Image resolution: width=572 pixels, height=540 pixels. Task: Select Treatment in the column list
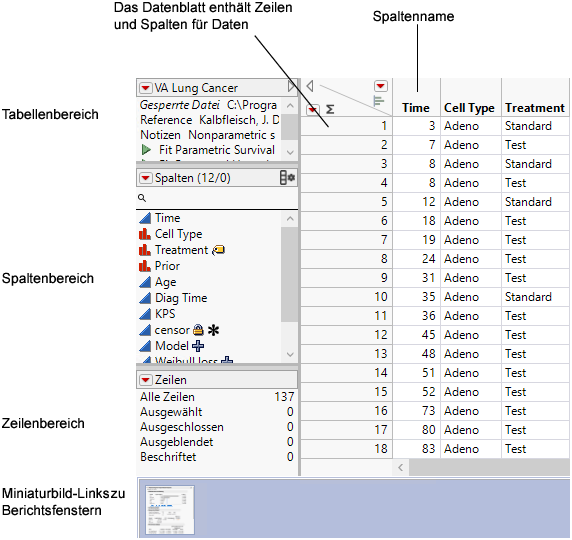181,250
